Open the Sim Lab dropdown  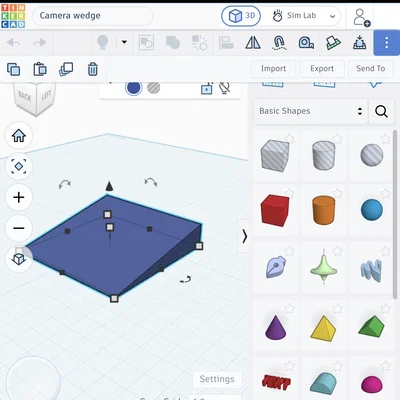coord(303,16)
